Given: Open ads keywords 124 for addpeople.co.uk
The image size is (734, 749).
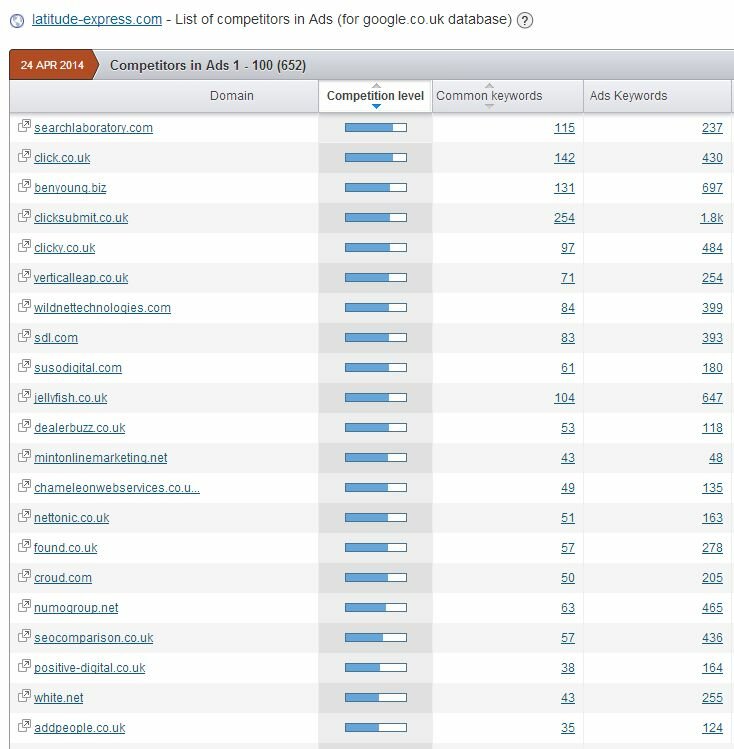Looking at the screenshot, I should (712, 728).
